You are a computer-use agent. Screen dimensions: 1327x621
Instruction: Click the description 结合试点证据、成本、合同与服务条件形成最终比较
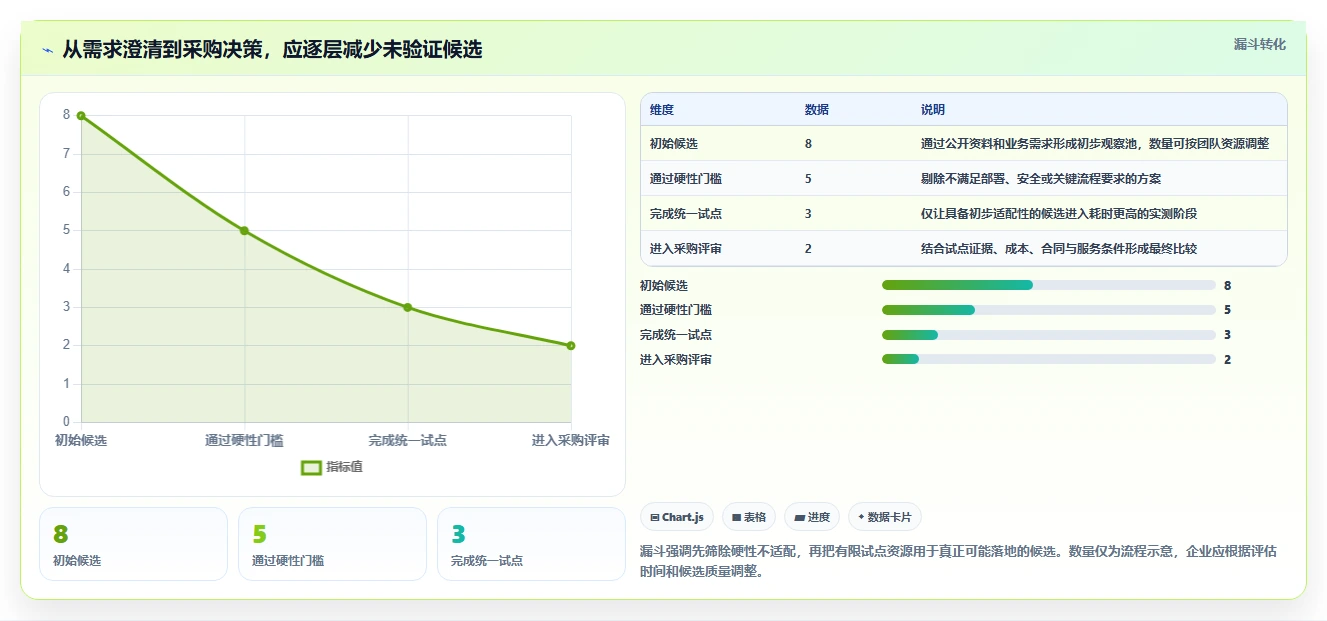[1058, 249]
